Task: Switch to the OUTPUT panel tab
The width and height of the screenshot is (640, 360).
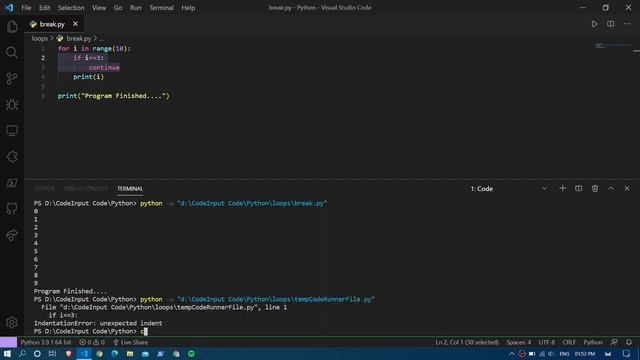Action: click(44, 189)
